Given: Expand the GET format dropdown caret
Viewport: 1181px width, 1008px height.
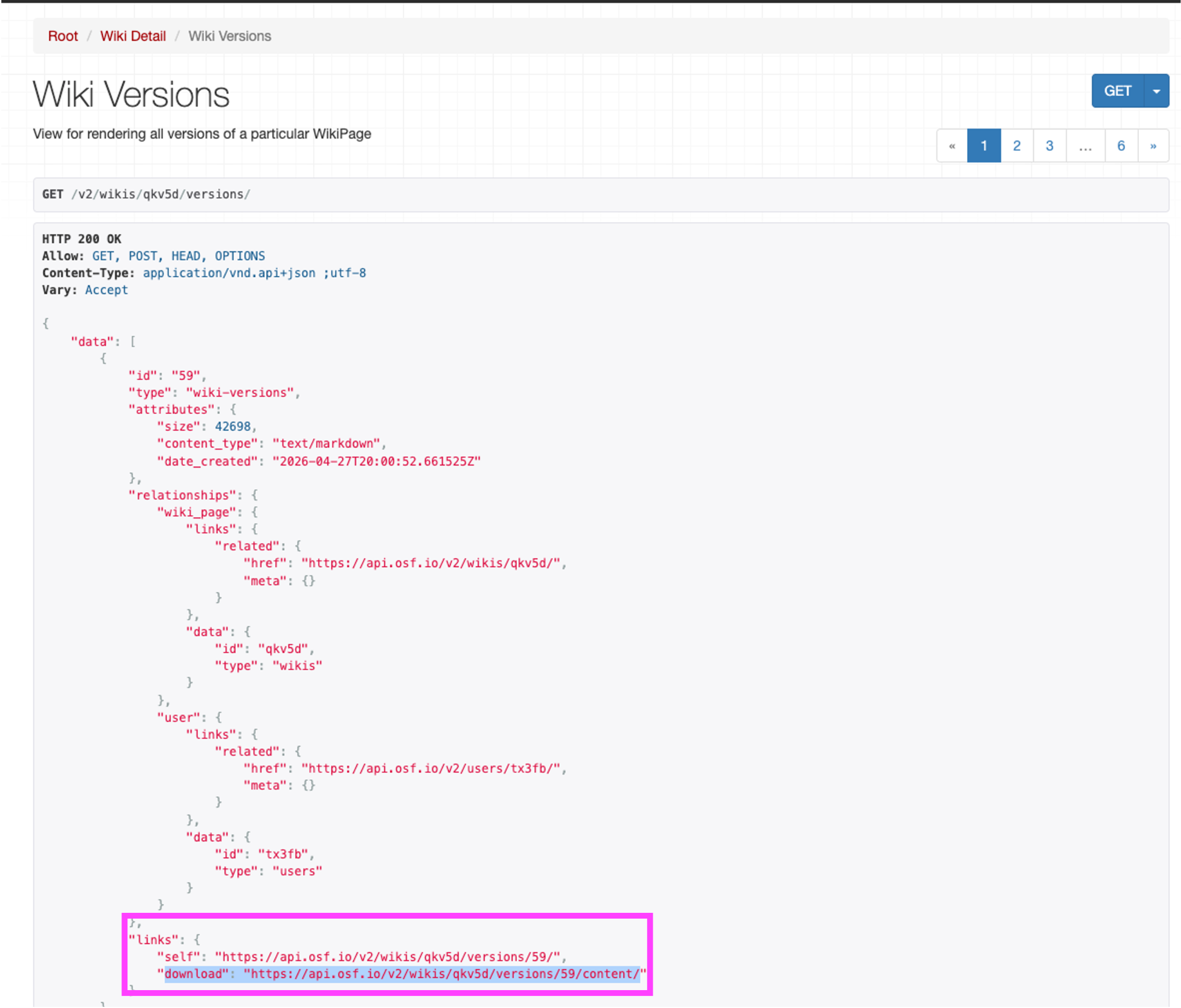Looking at the screenshot, I should click(x=1157, y=91).
